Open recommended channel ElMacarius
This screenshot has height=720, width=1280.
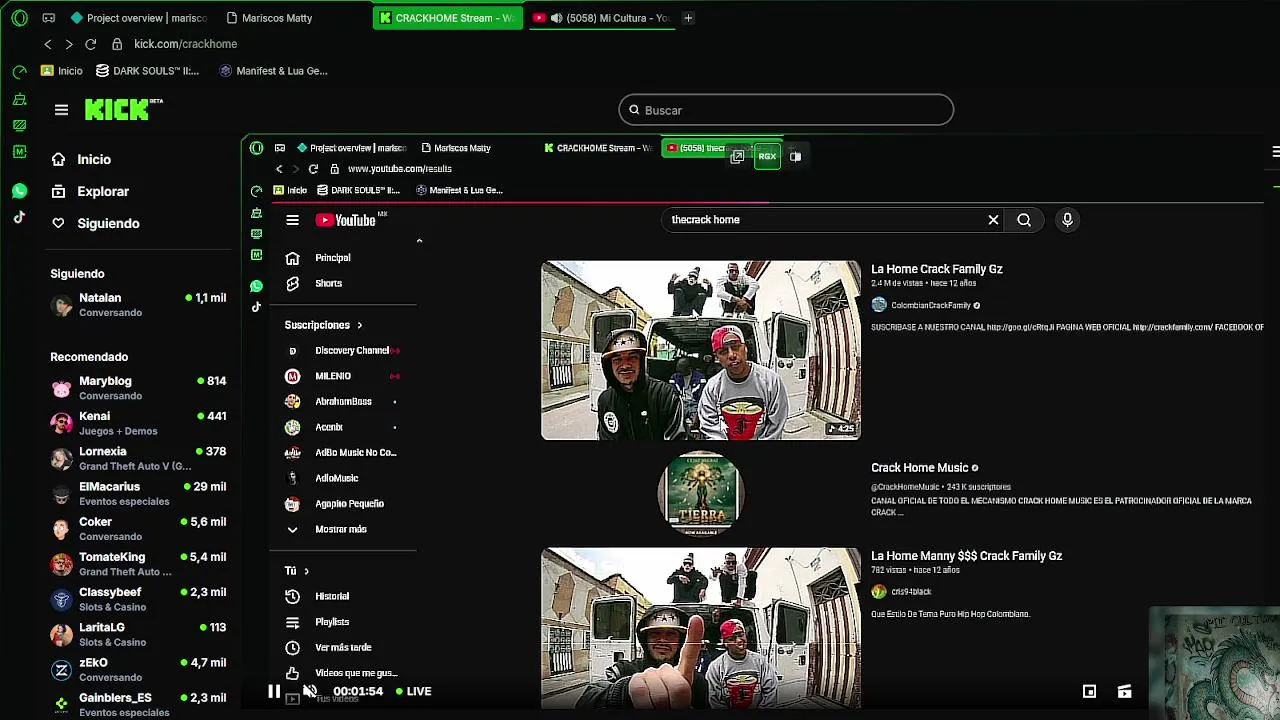[x=138, y=493]
